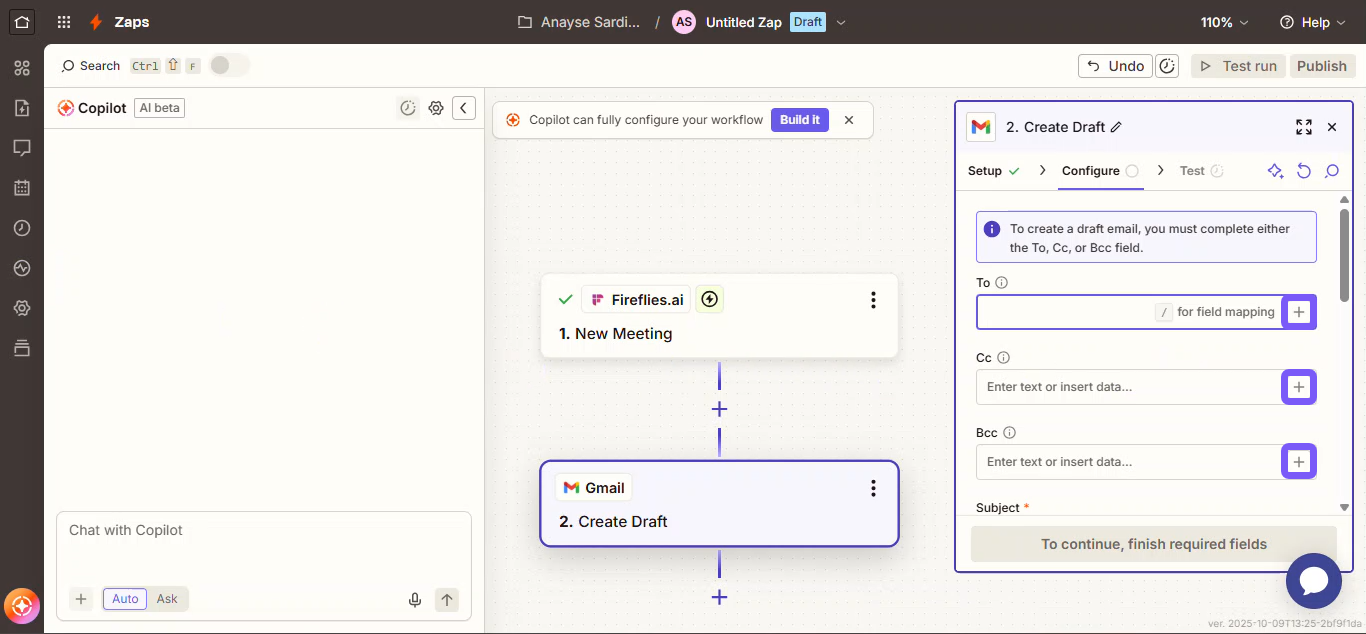The width and height of the screenshot is (1366, 634).
Task: Open Fireflies.ai step three-dot menu
Action: 873,300
